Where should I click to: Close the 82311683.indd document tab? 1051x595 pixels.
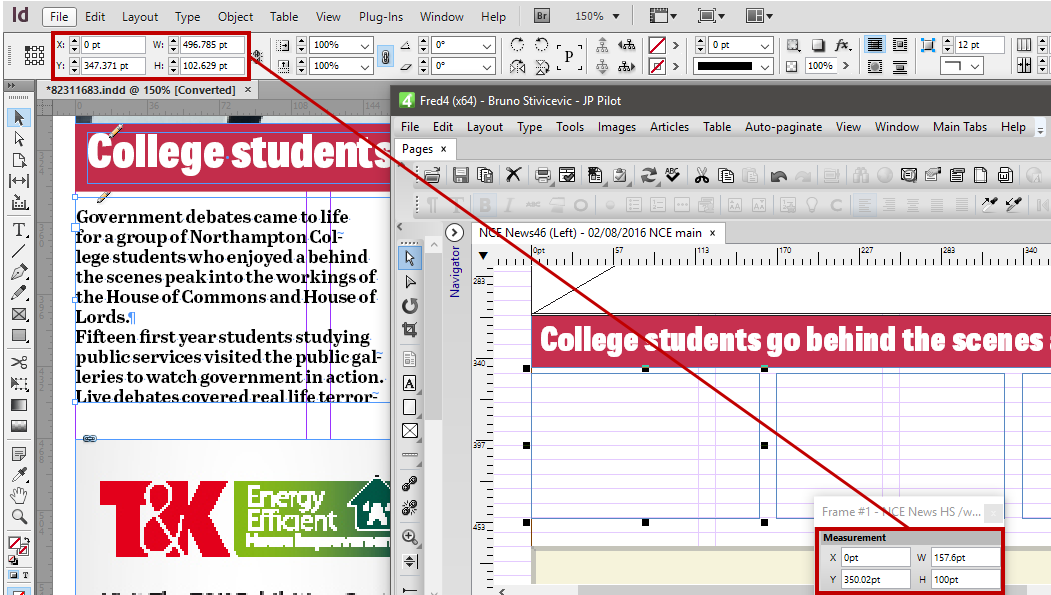pos(248,90)
